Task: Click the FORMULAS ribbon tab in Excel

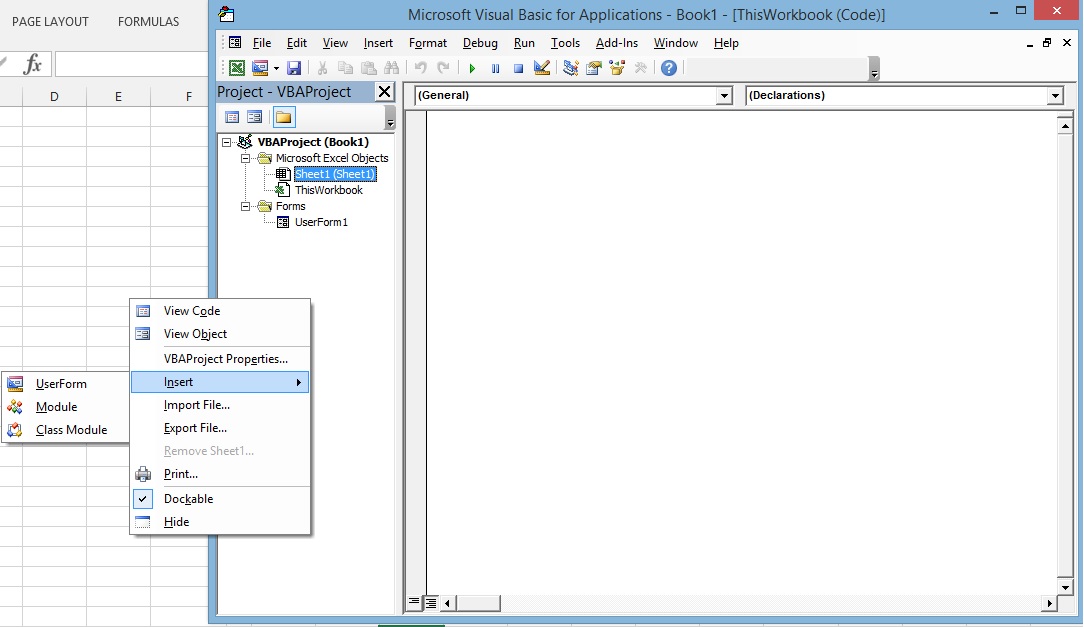Action: (x=148, y=21)
